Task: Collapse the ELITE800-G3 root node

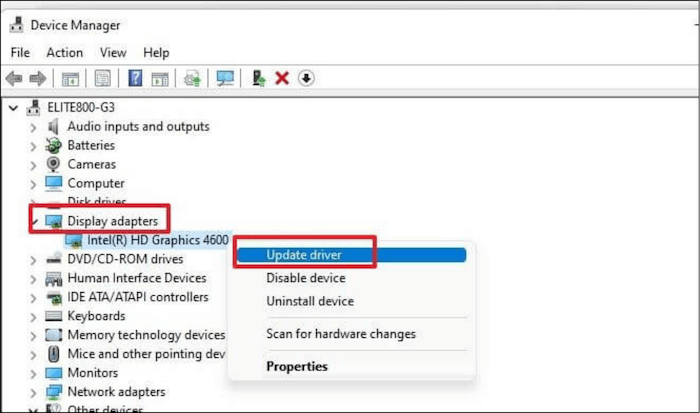Action: [x=13, y=108]
